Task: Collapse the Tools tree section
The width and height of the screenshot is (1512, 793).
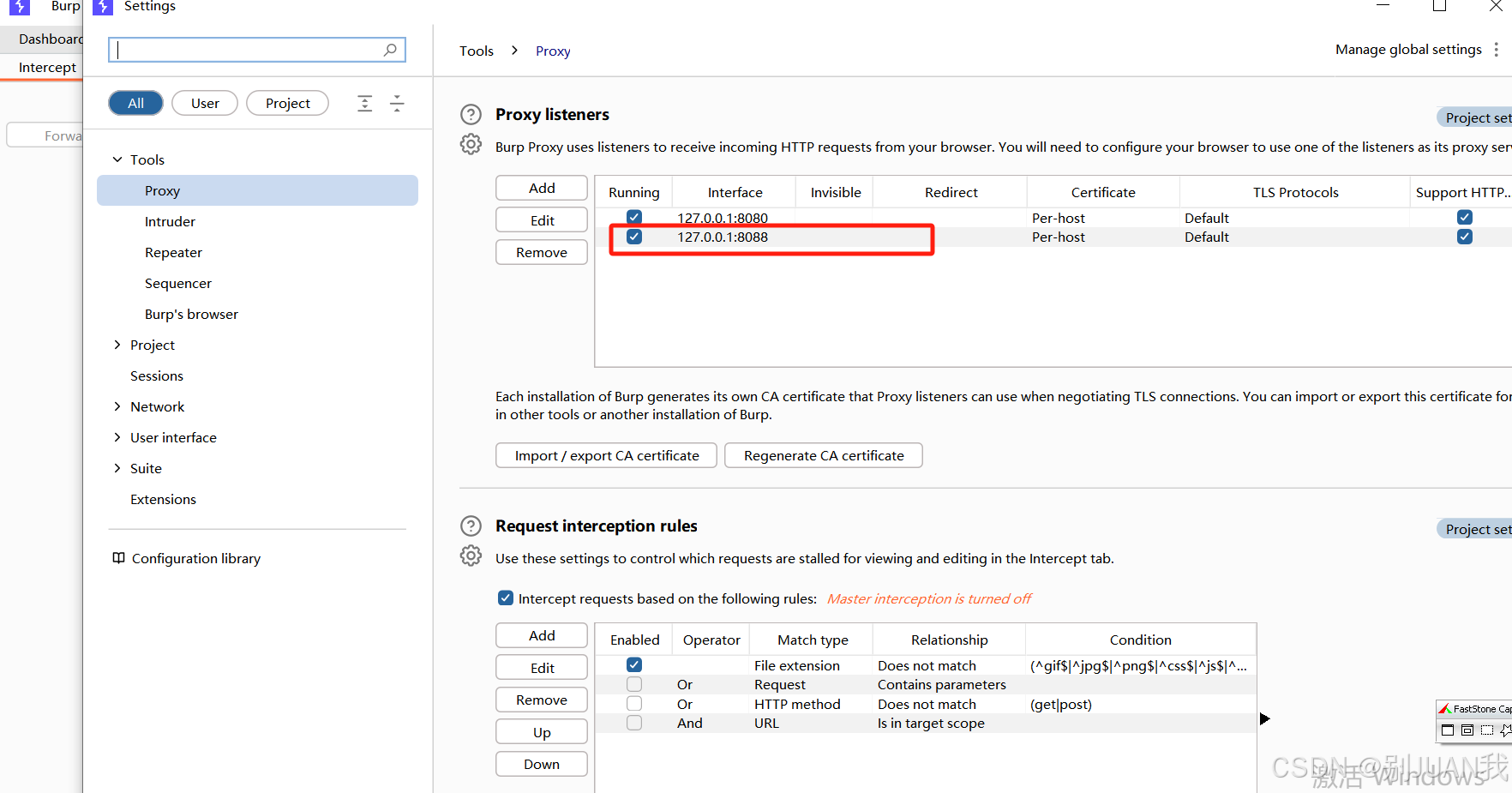Action: [x=117, y=159]
